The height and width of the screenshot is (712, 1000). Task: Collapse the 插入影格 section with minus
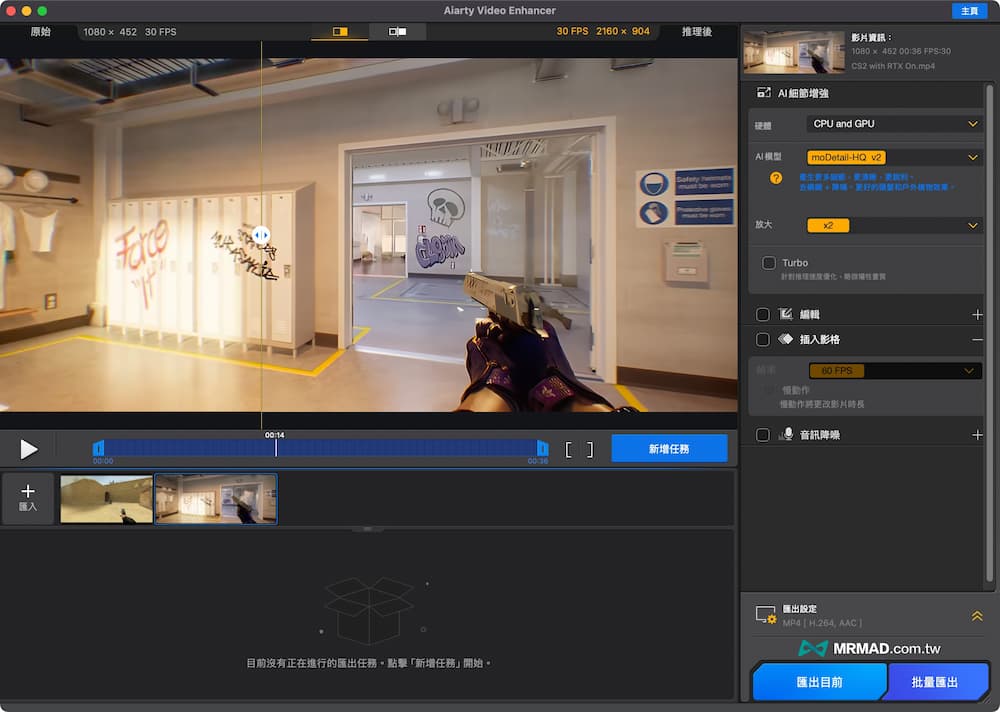977,340
